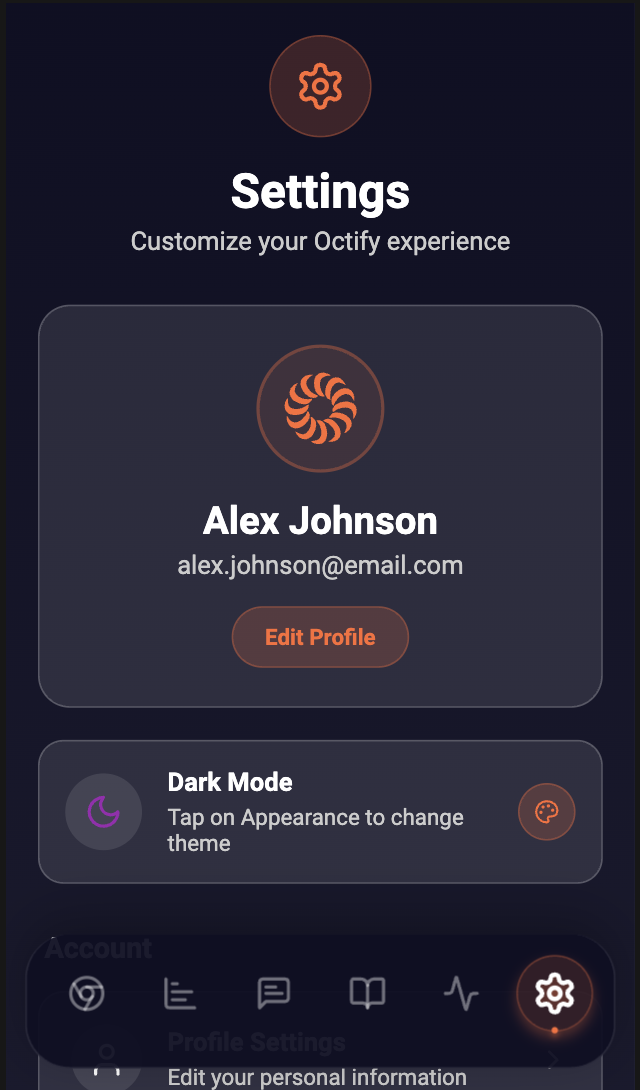Select the circular browser-style icon in bottom navigation
The height and width of the screenshot is (1090, 640).
click(x=87, y=993)
